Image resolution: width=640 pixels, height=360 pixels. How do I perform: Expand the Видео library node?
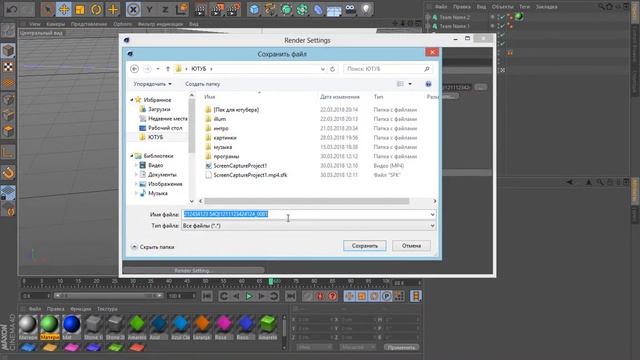coord(136,165)
